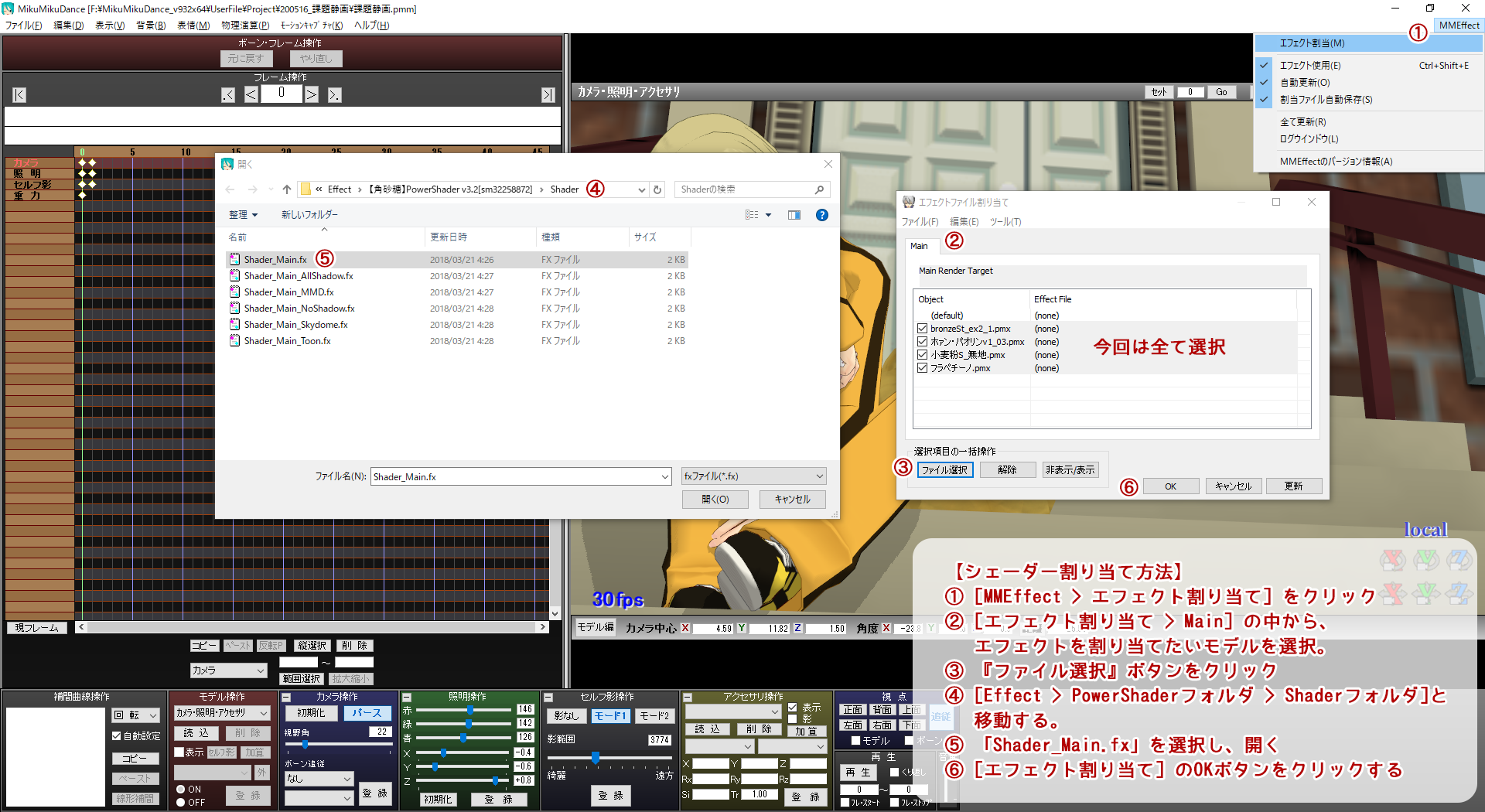The height and width of the screenshot is (812, 1485).
Task: Toggle the preview pane icon in the file dialog
Action: coord(794,214)
